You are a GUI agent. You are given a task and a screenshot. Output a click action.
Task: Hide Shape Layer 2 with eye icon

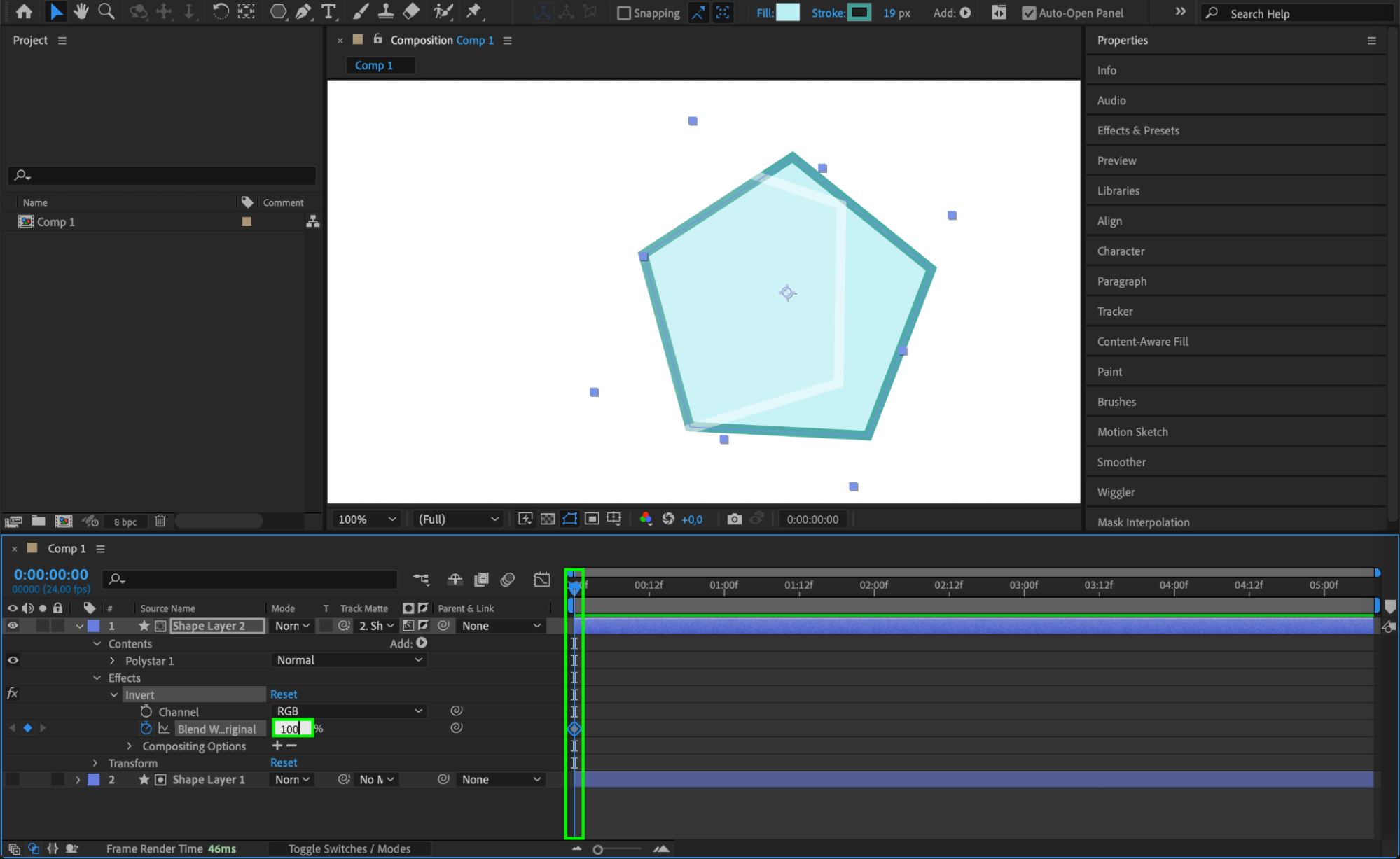[13, 626]
